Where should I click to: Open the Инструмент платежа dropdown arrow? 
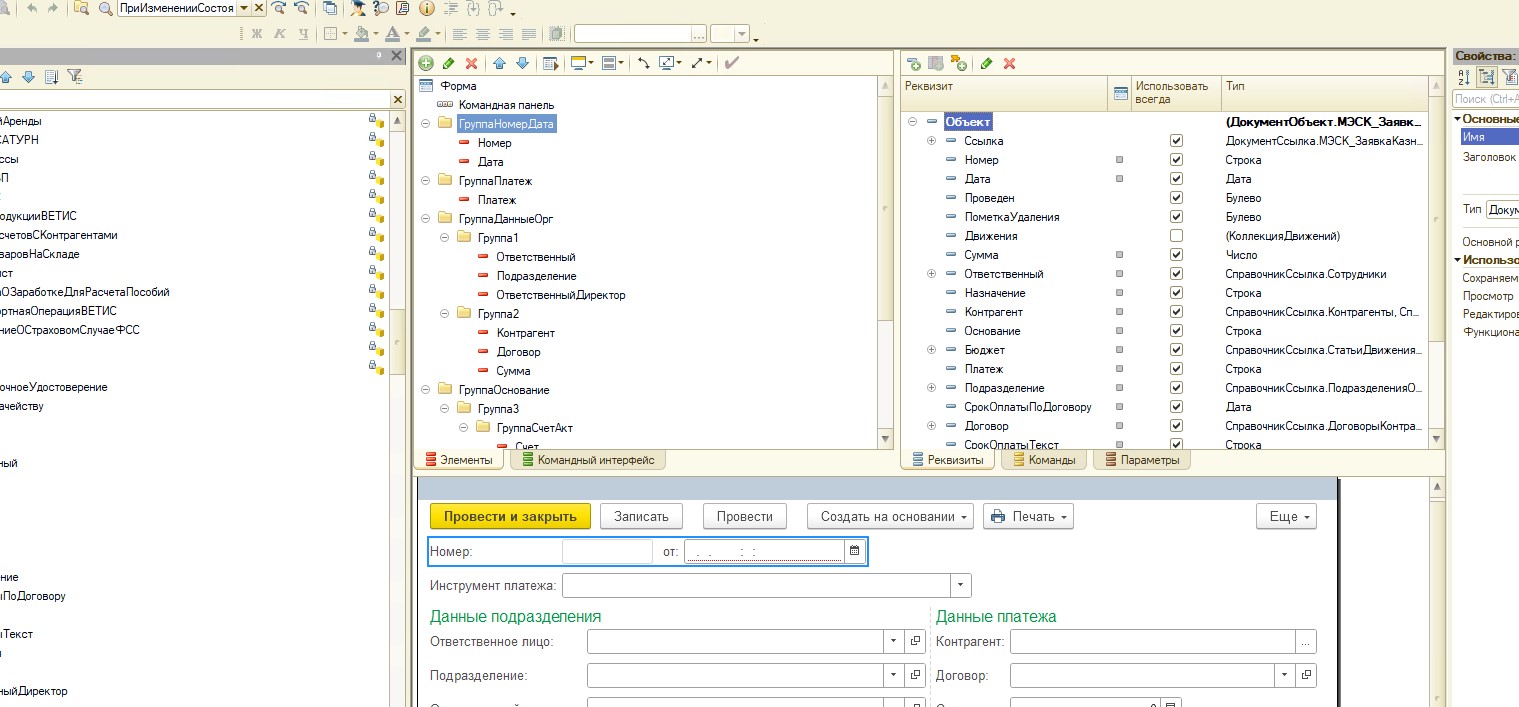point(961,585)
